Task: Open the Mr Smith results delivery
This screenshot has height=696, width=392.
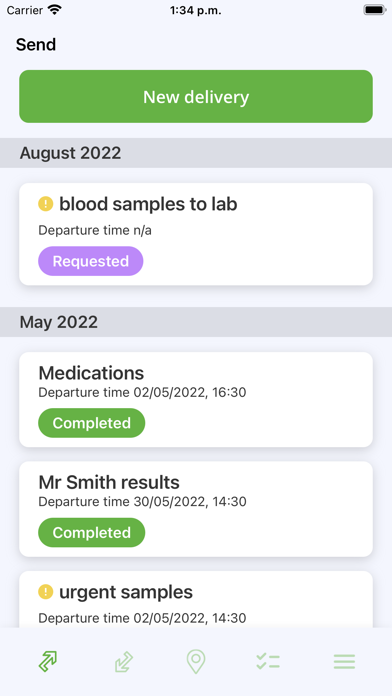Action: click(196, 509)
